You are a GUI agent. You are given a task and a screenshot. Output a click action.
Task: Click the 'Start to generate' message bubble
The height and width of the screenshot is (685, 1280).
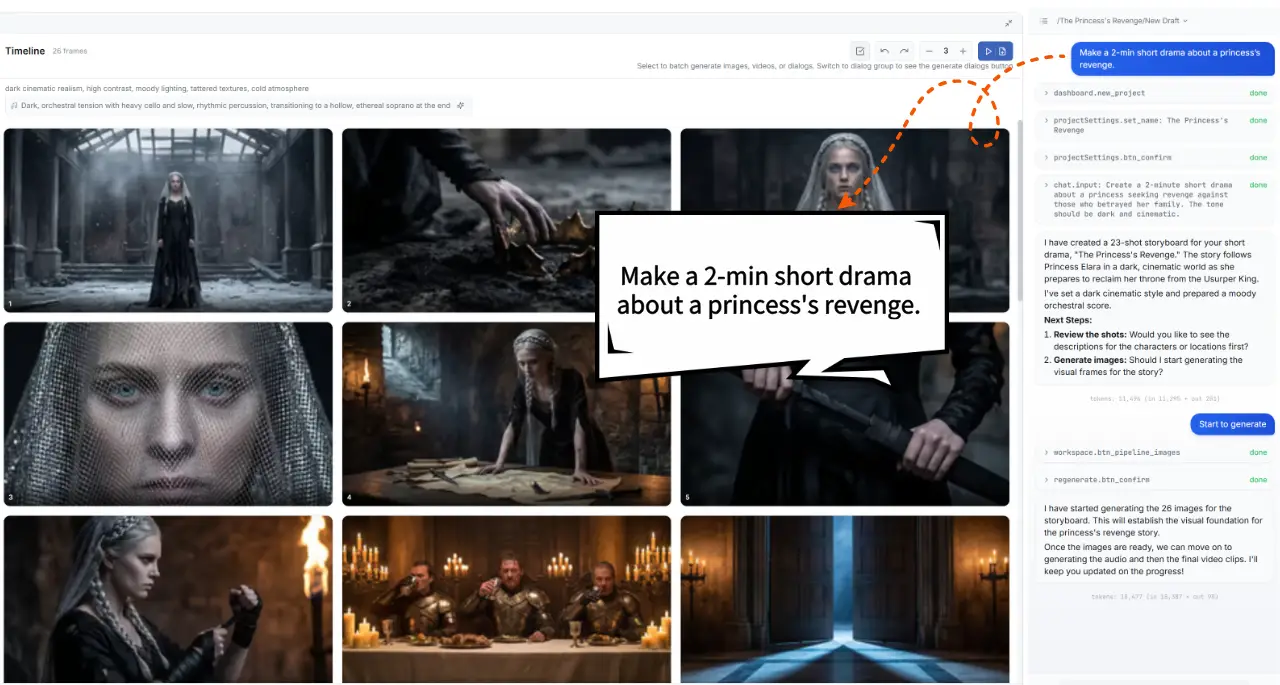pos(1232,424)
